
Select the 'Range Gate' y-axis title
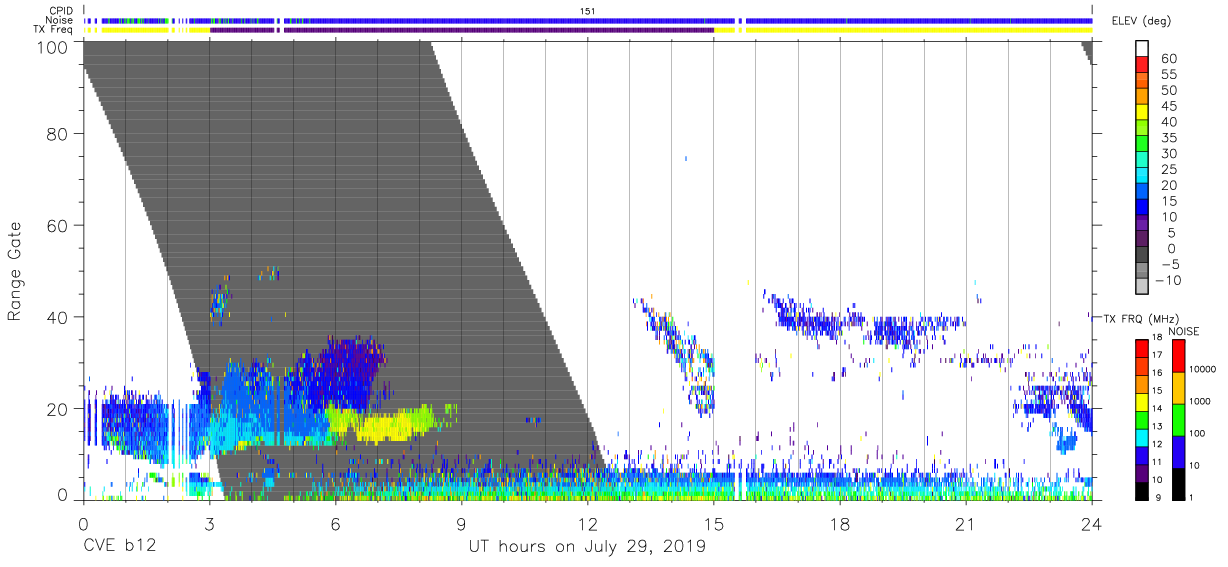coord(16,271)
